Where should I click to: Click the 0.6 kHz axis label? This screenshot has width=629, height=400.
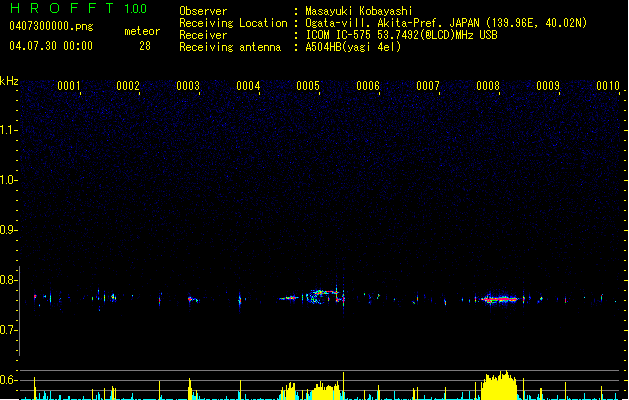[8, 380]
